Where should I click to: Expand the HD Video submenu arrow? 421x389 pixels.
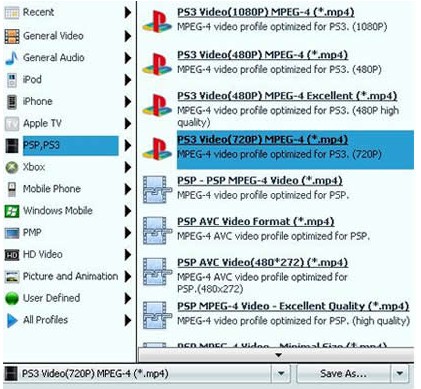click(128, 255)
